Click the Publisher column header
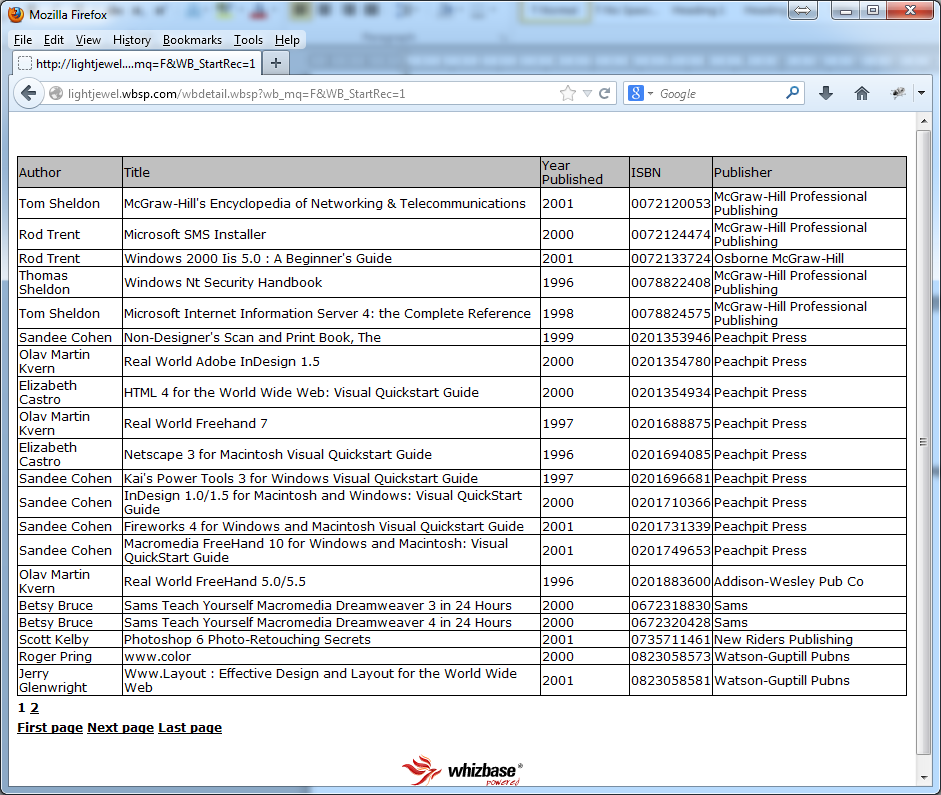The height and width of the screenshot is (795, 941). [x=809, y=172]
